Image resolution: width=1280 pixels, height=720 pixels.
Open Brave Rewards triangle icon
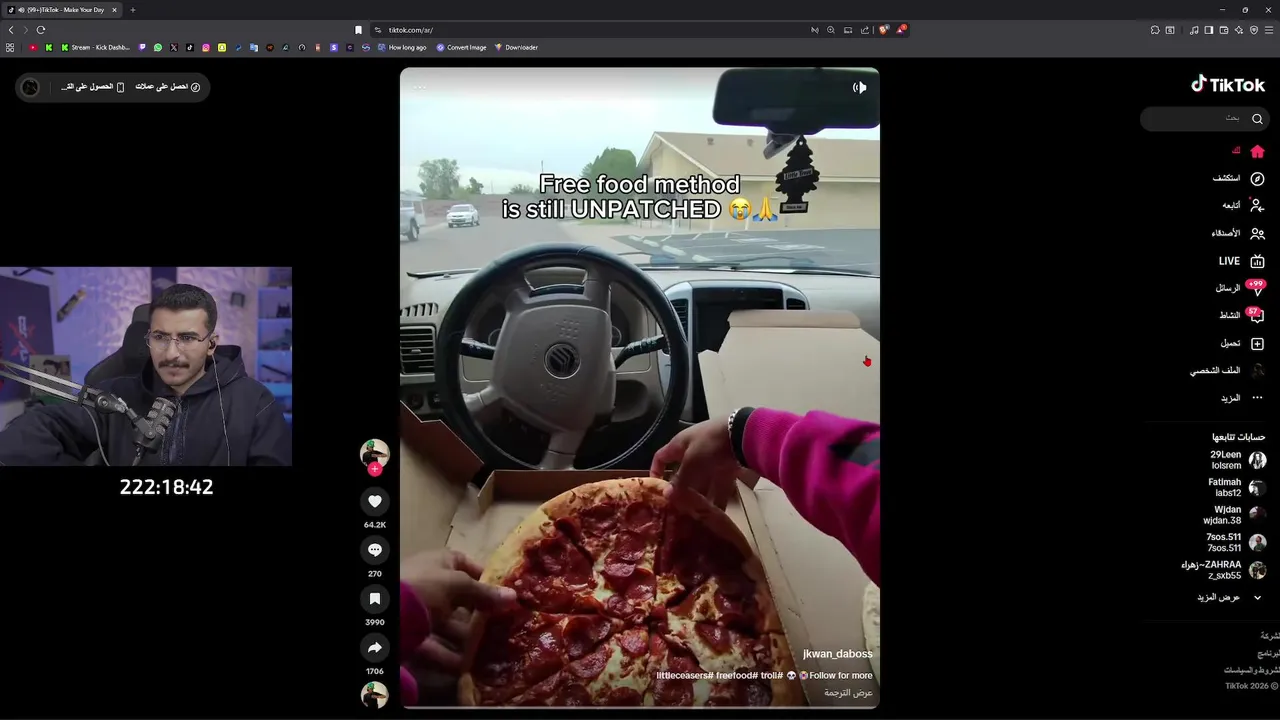901,30
